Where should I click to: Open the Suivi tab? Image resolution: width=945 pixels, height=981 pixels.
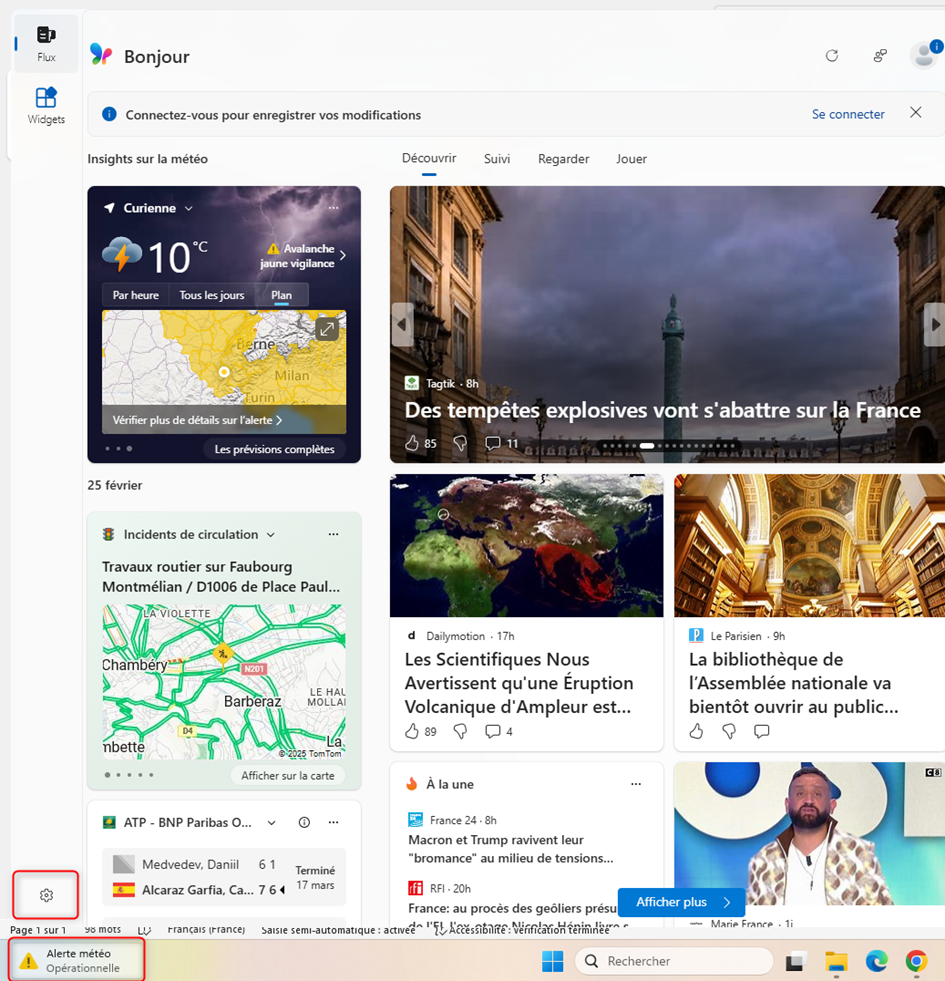(x=496, y=159)
